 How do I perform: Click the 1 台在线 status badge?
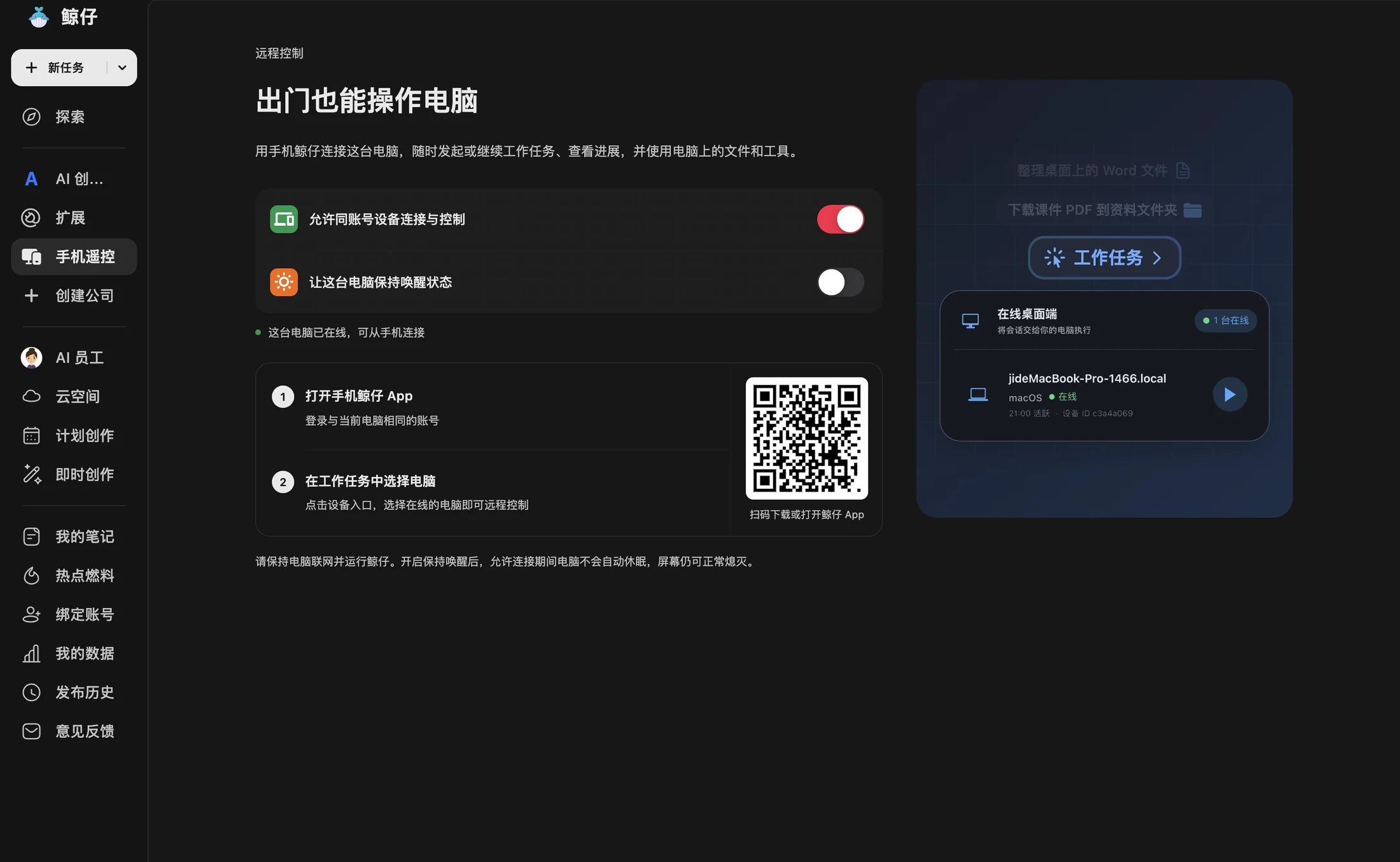[x=1226, y=320]
